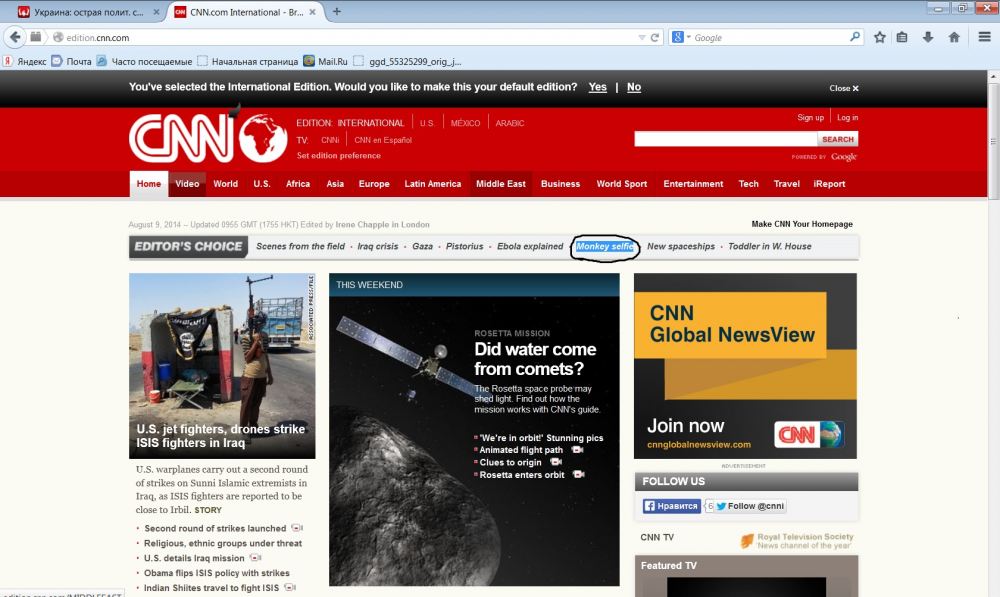Open Obama flips ISIS policy story

217,573
